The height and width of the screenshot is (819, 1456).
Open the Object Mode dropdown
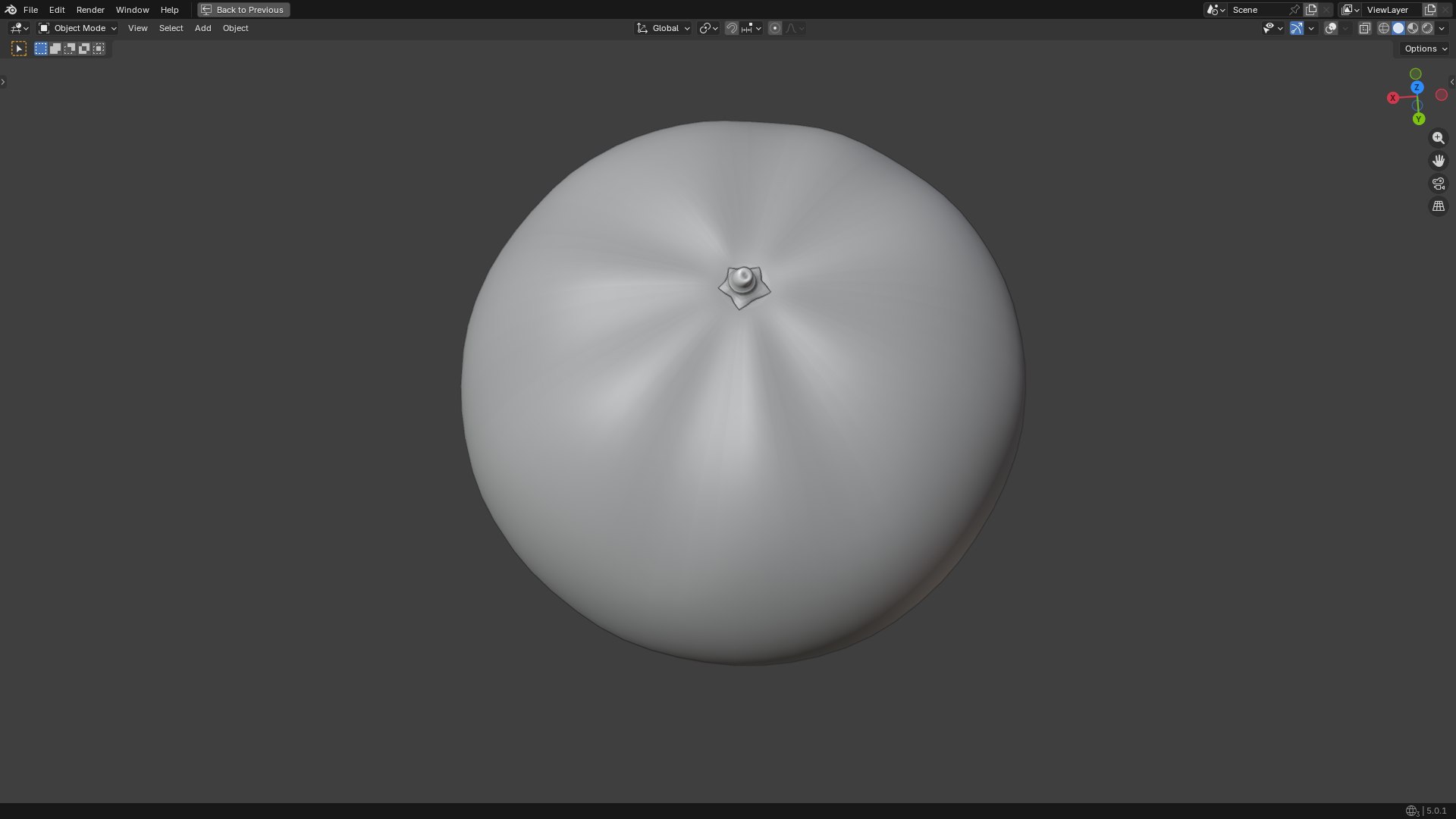pyautogui.click(x=77, y=28)
